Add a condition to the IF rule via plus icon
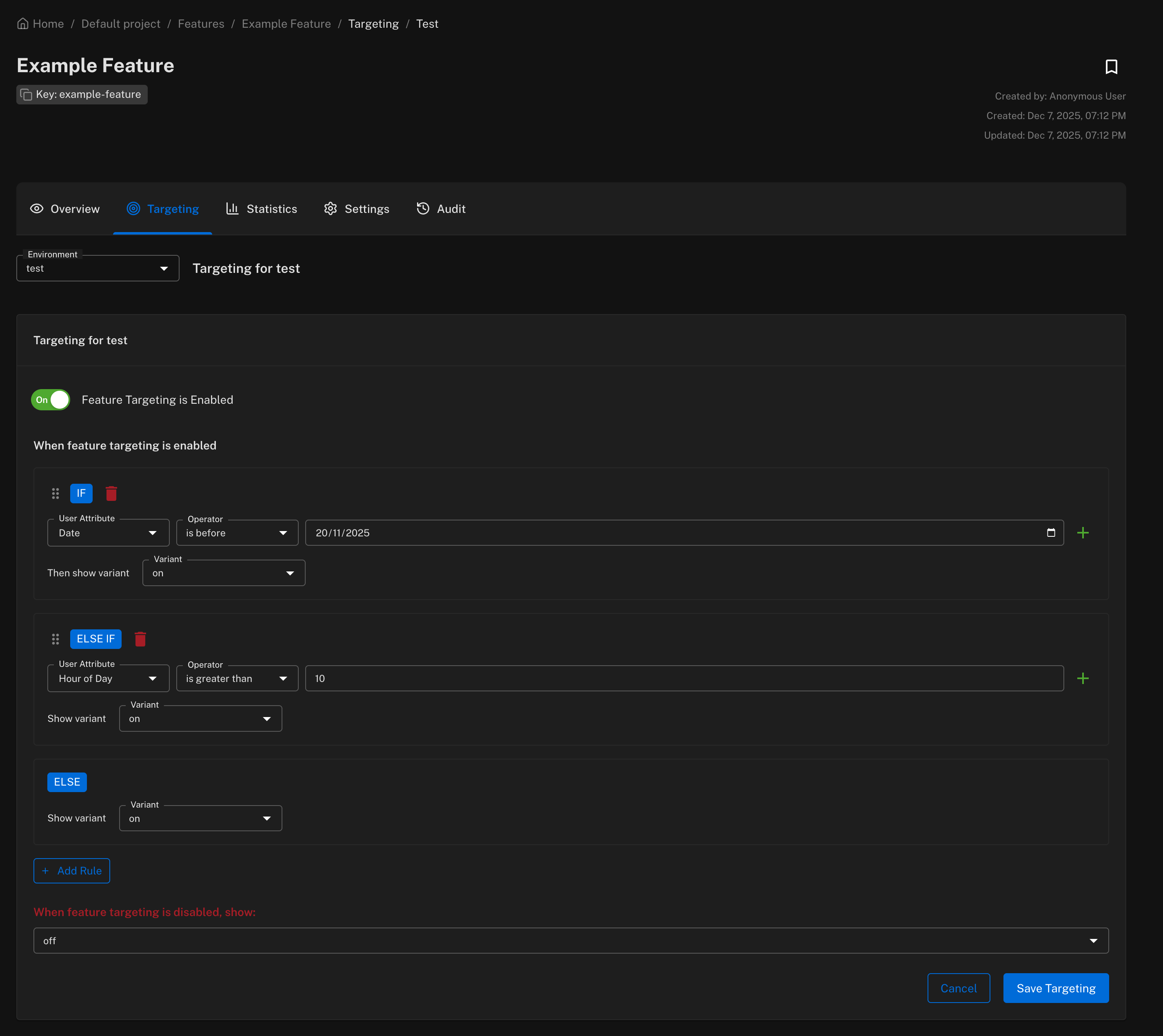1163x1036 pixels. tap(1084, 532)
